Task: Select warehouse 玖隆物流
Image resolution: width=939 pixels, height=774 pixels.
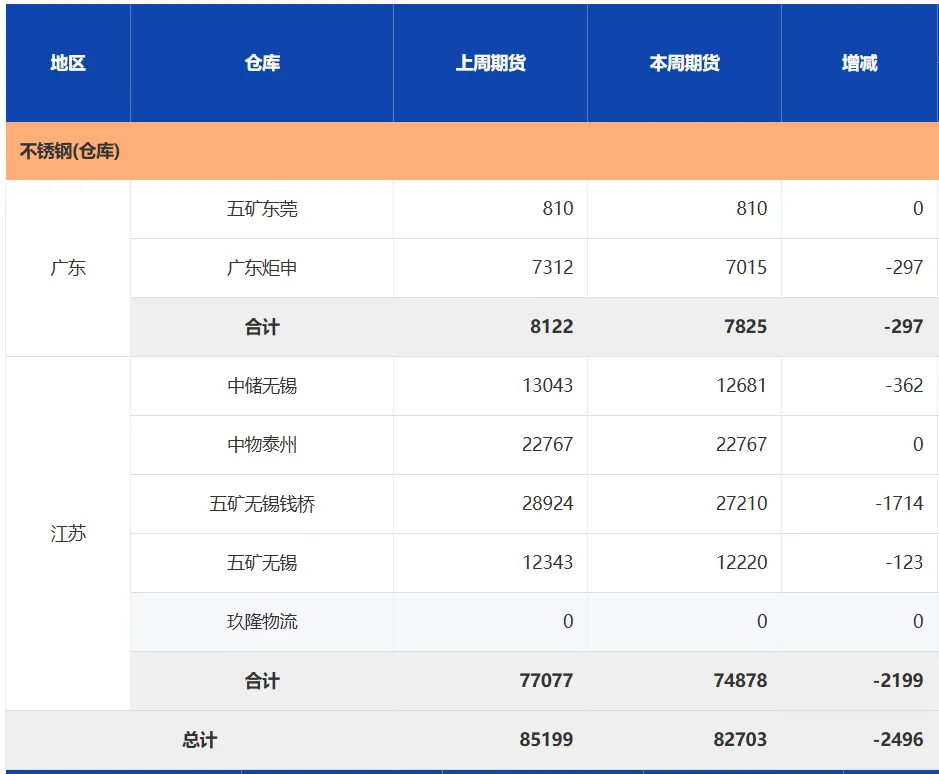Action: click(262, 622)
